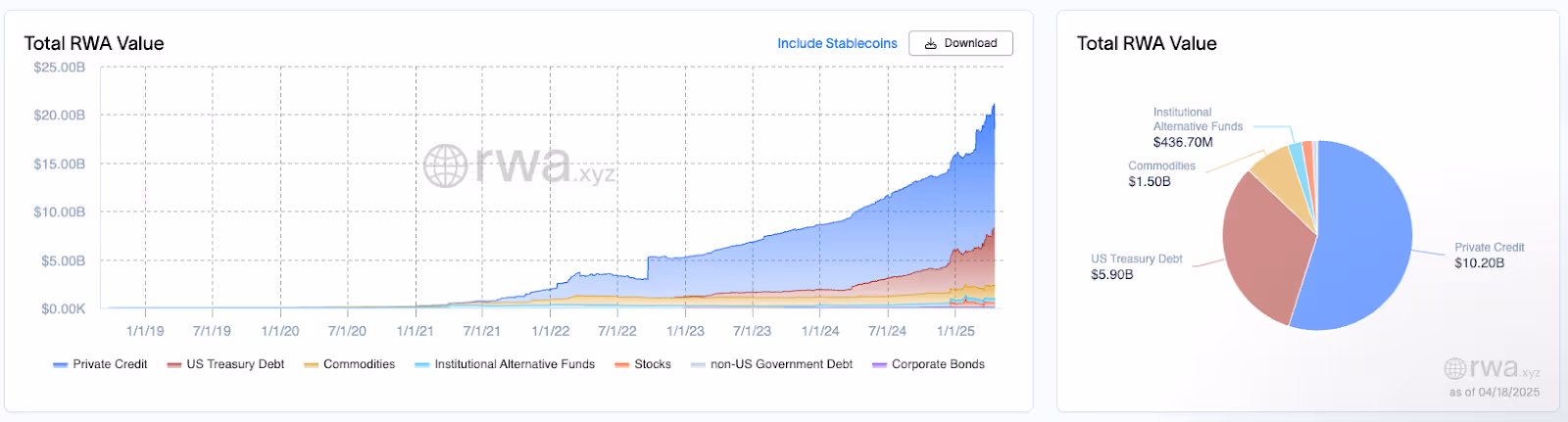This screenshot has height=422, width=1568.
Task: Click the 7/1/24 x-axis label
Action: tap(887, 331)
